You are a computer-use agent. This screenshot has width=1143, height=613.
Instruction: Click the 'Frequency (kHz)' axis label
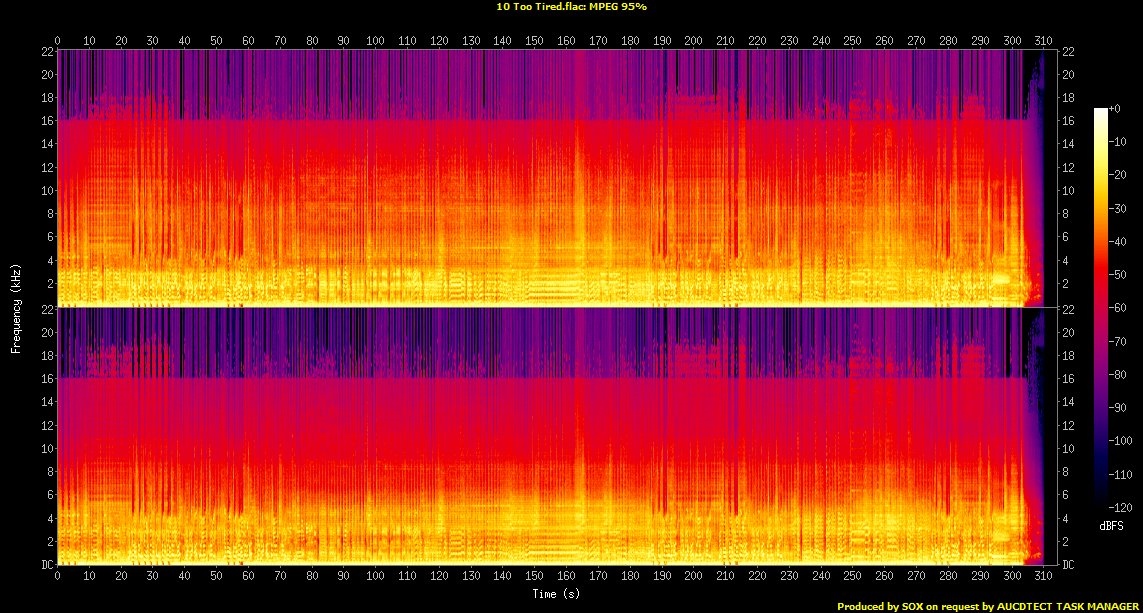(x=15, y=310)
